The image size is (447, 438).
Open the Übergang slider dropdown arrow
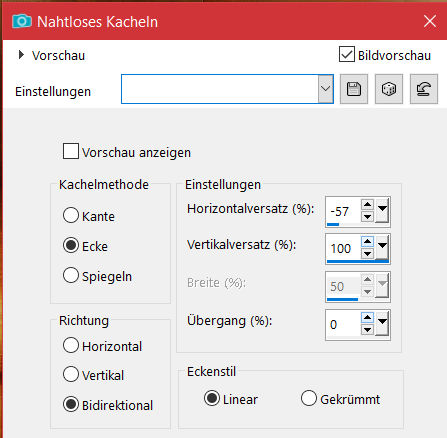click(382, 323)
